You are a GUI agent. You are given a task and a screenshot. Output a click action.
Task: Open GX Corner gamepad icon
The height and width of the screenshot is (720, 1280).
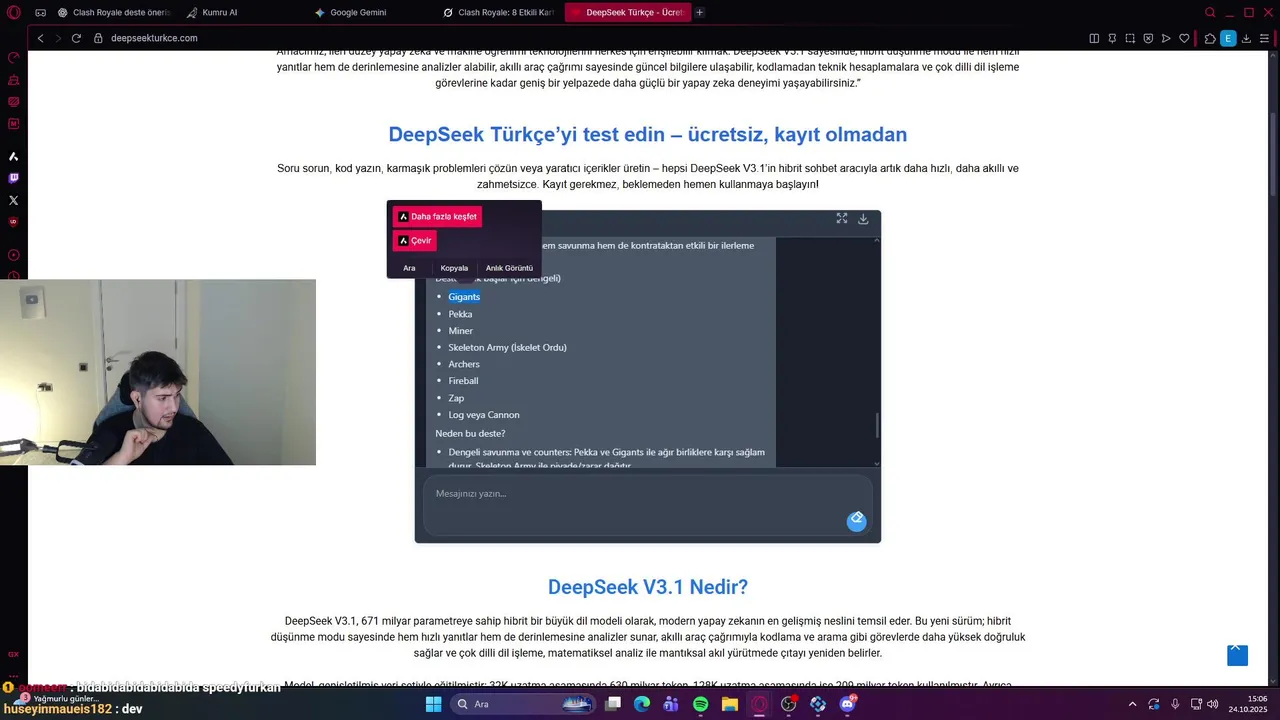click(40, 12)
